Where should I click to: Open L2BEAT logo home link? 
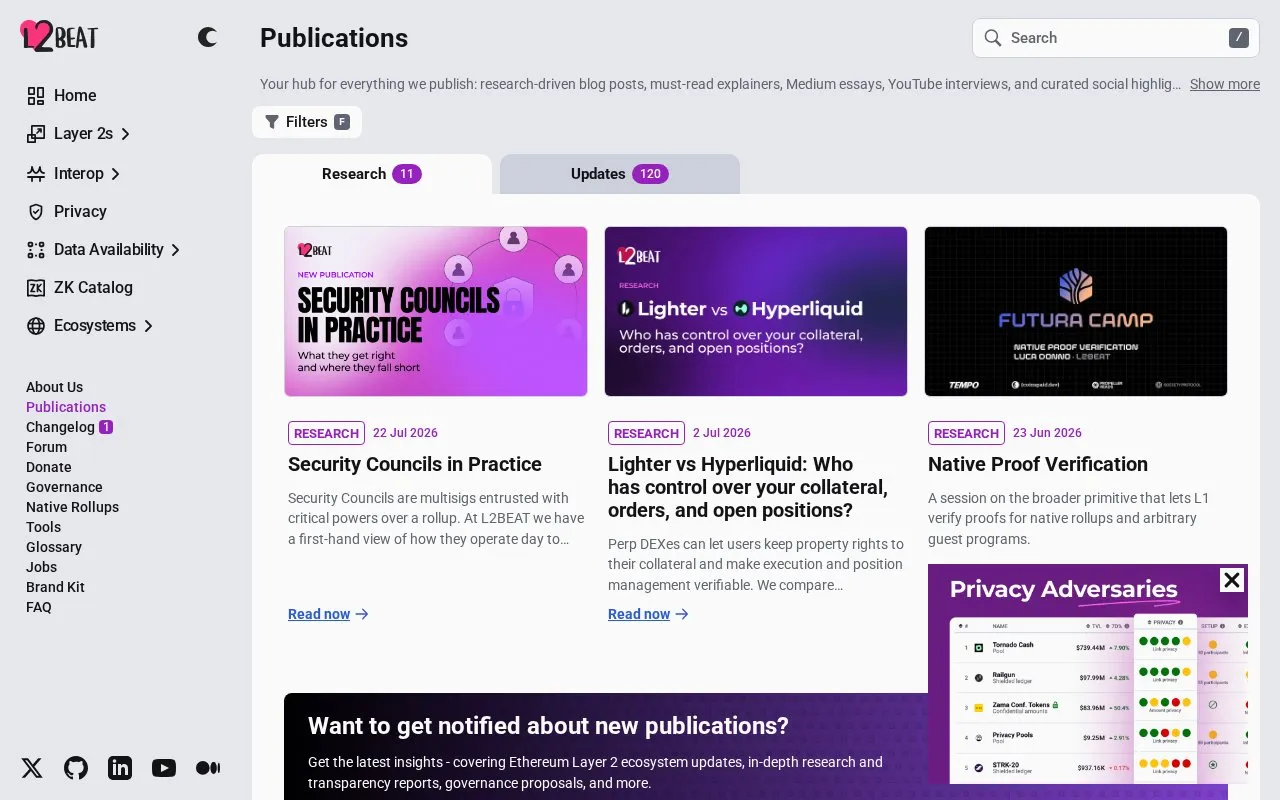pos(59,37)
